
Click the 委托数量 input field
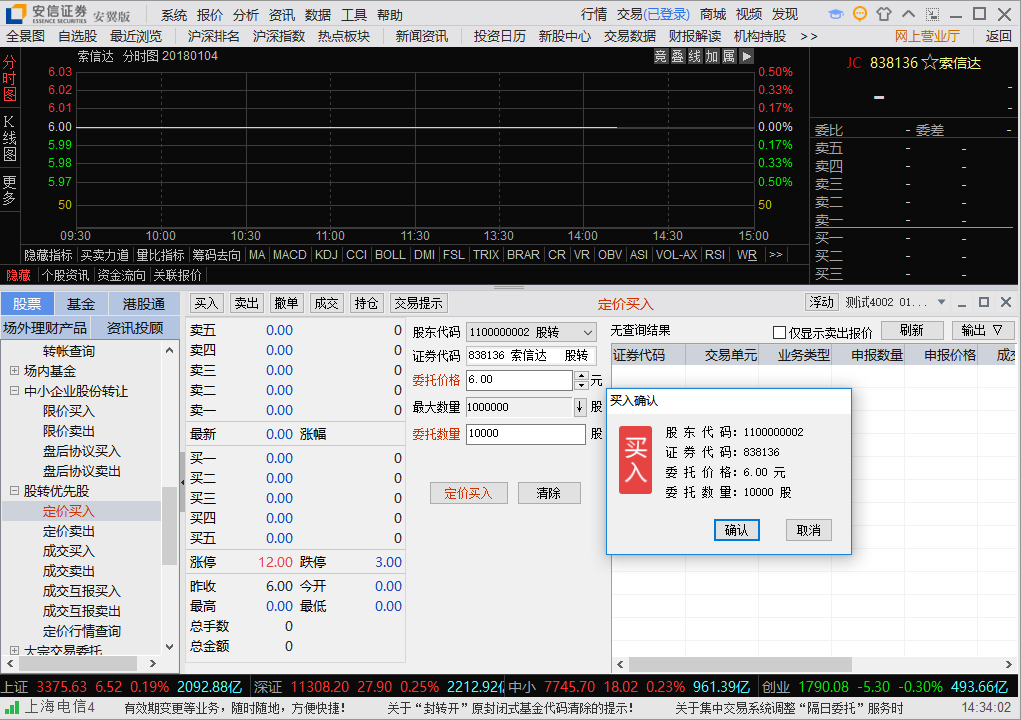[525, 434]
